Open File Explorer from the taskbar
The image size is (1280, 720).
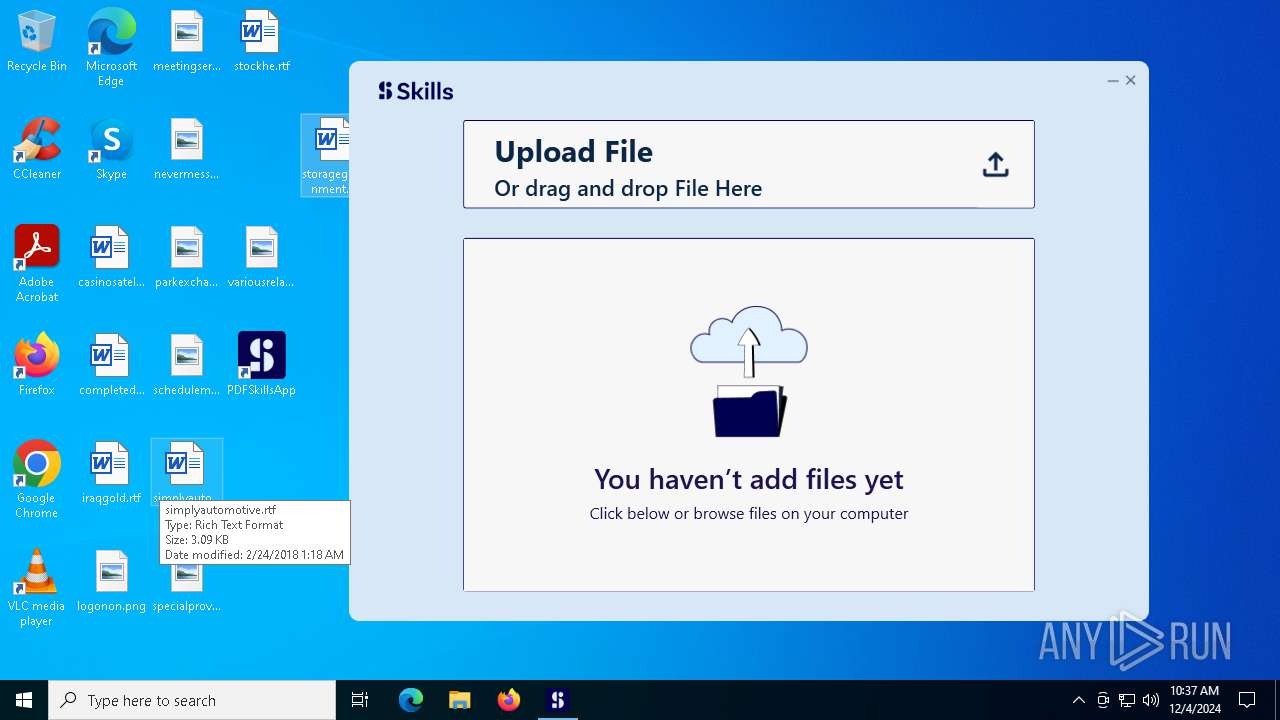point(459,700)
